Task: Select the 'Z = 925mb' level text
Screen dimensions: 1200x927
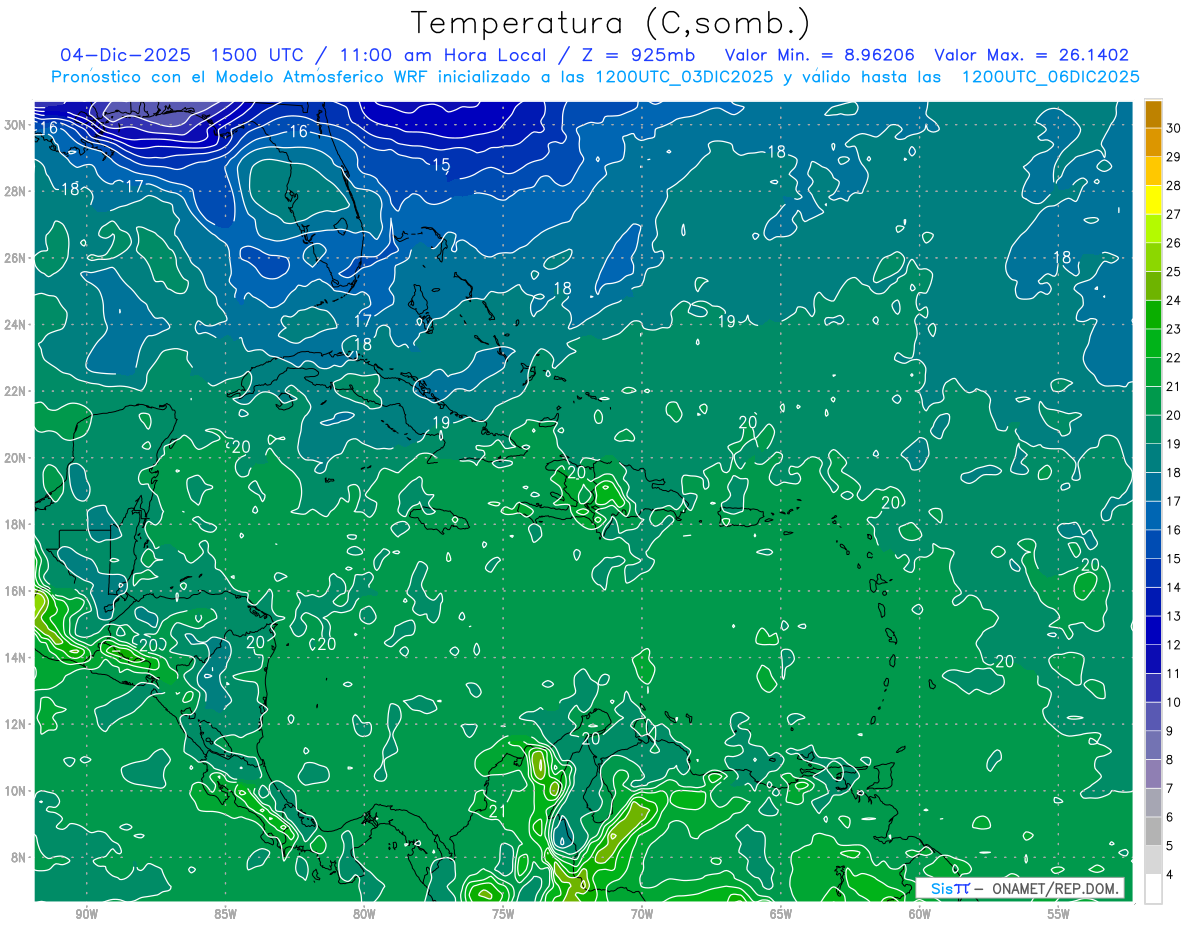Action: tap(637, 55)
